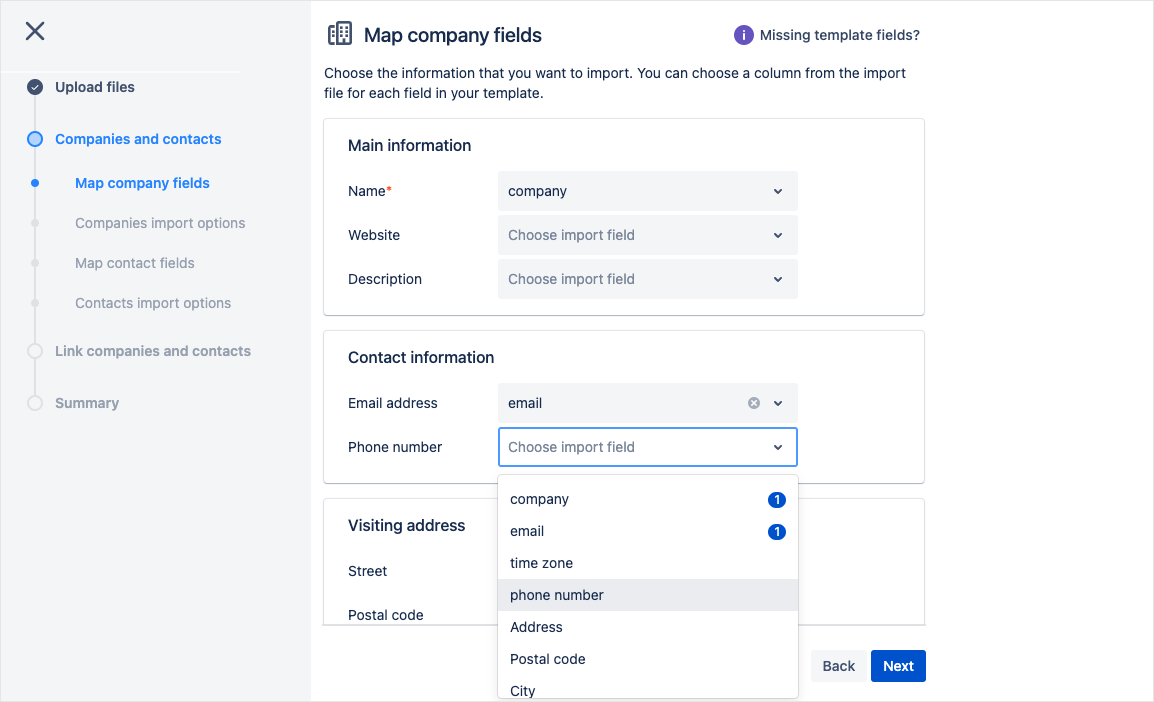This screenshot has width=1154, height=702.
Task: Collapse the Phone number dropdown
Action: tap(777, 447)
